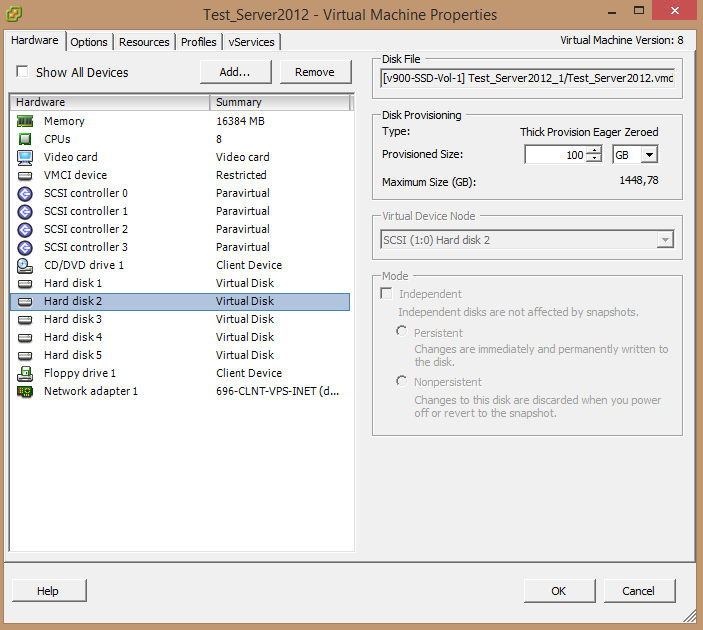Select the Persistent radio button
The width and height of the screenshot is (703, 630).
tap(402, 331)
